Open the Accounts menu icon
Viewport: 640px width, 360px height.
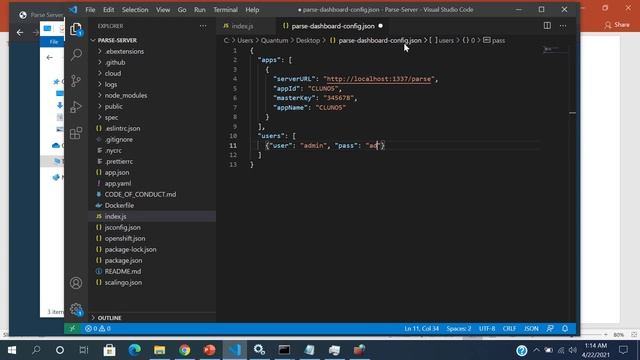click(76, 283)
